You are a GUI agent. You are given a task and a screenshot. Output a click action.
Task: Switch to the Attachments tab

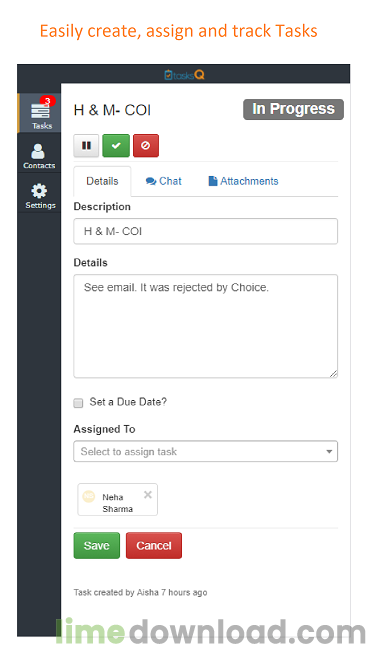[x=243, y=181]
